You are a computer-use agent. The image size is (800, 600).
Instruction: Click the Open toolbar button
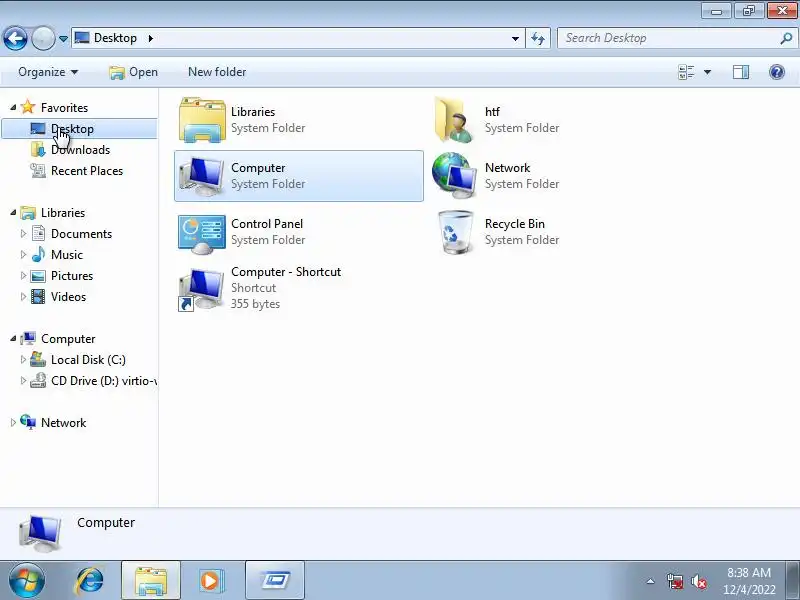point(133,72)
